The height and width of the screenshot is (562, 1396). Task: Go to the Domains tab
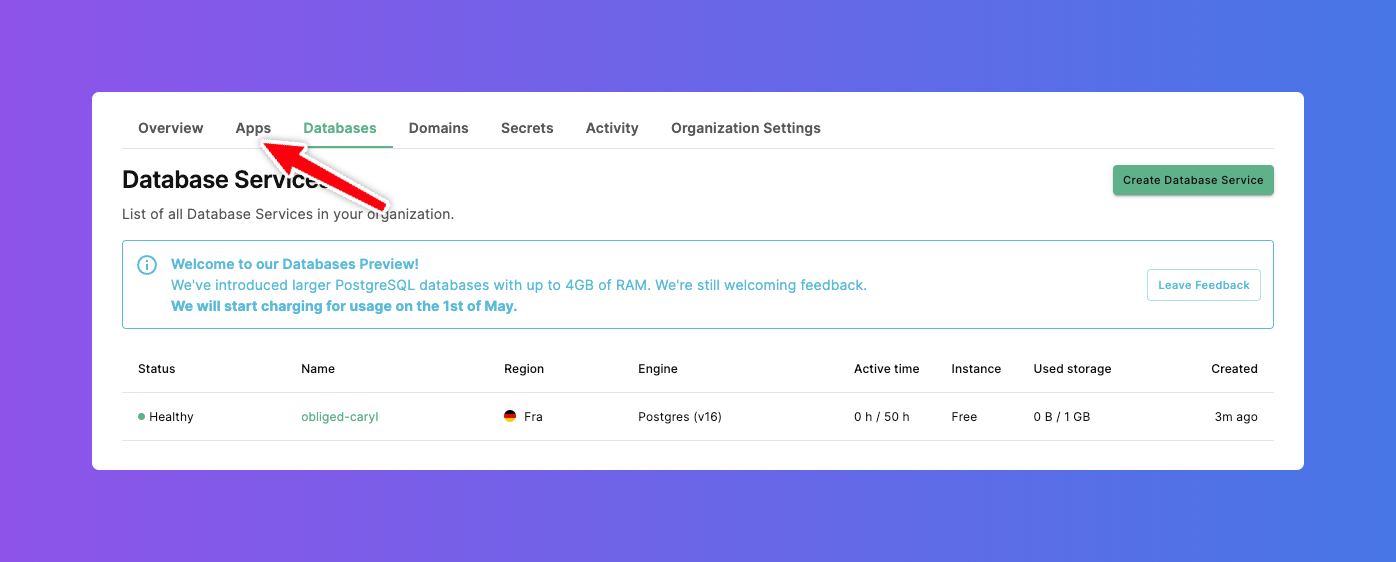[438, 128]
